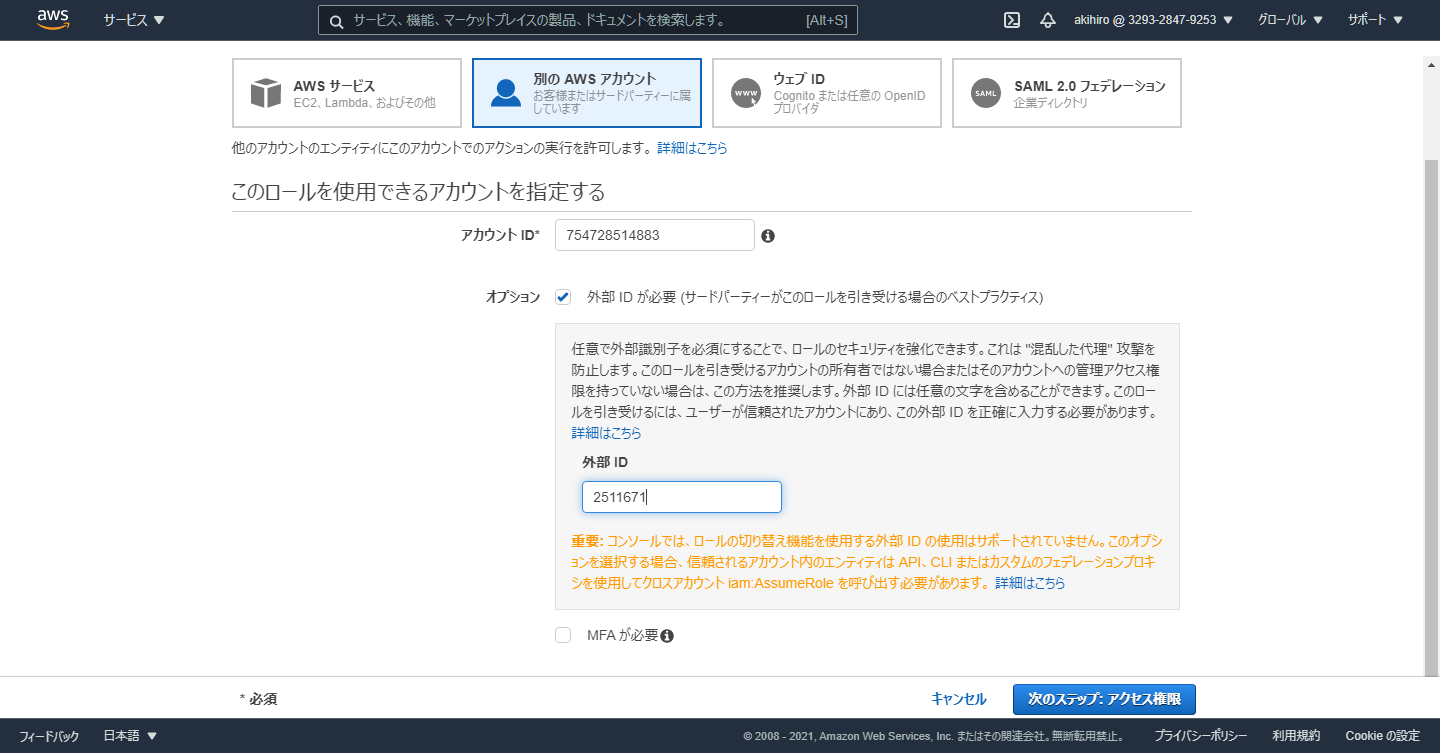The height and width of the screenshot is (753, 1440).
Task: Open the 利用規約 footer link
Action: click(1296, 736)
